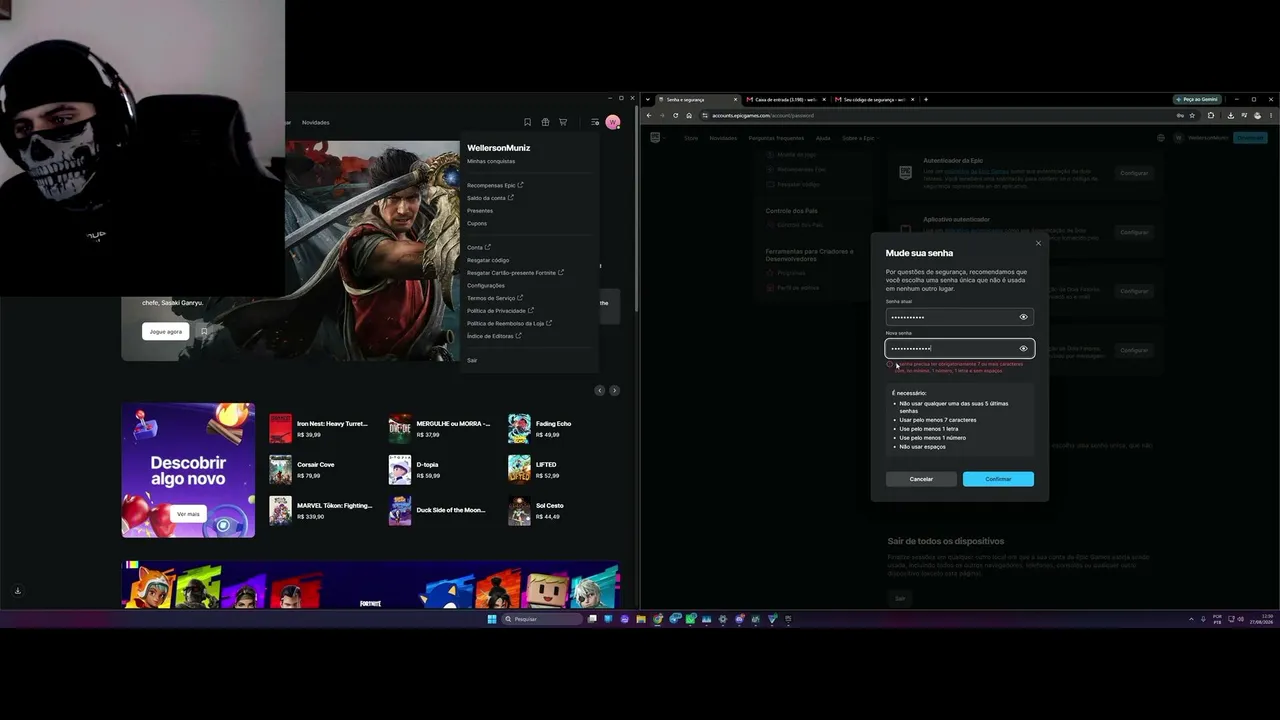The image size is (1280, 720).
Task: Click the pink profile avatar in Epic launcher
Action: coord(613,122)
